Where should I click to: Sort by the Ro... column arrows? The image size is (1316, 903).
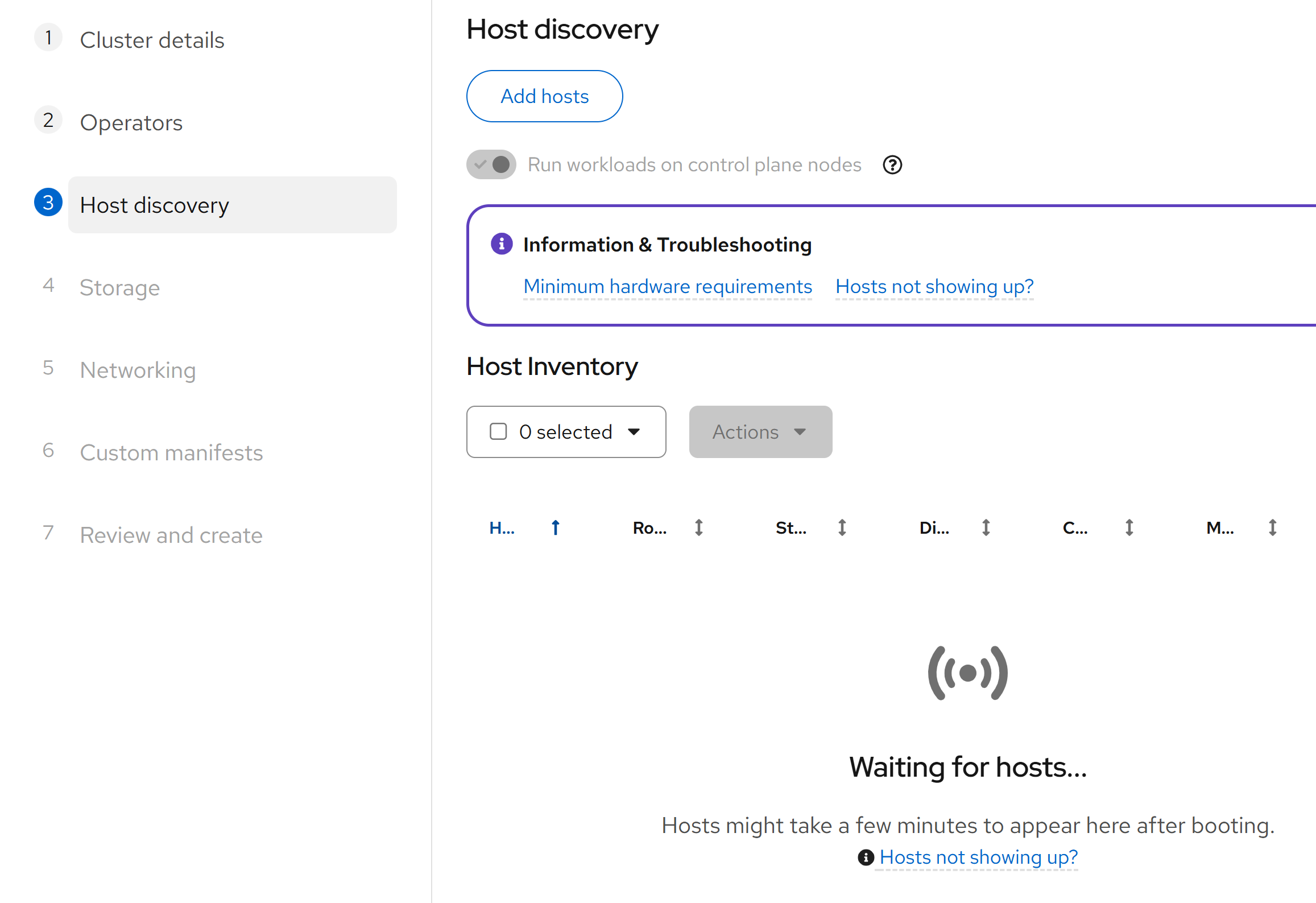tap(699, 528)
